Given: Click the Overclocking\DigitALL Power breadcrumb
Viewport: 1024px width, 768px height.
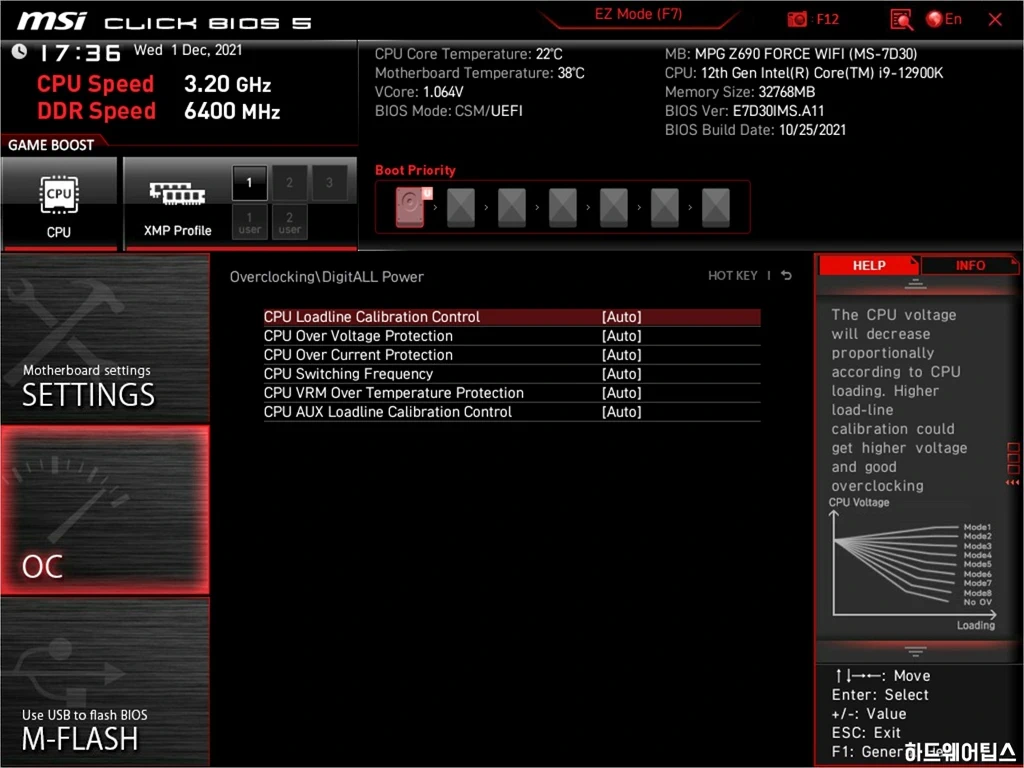Looking at the screenshot, I should pyautogui.click(x=327, y=276).
